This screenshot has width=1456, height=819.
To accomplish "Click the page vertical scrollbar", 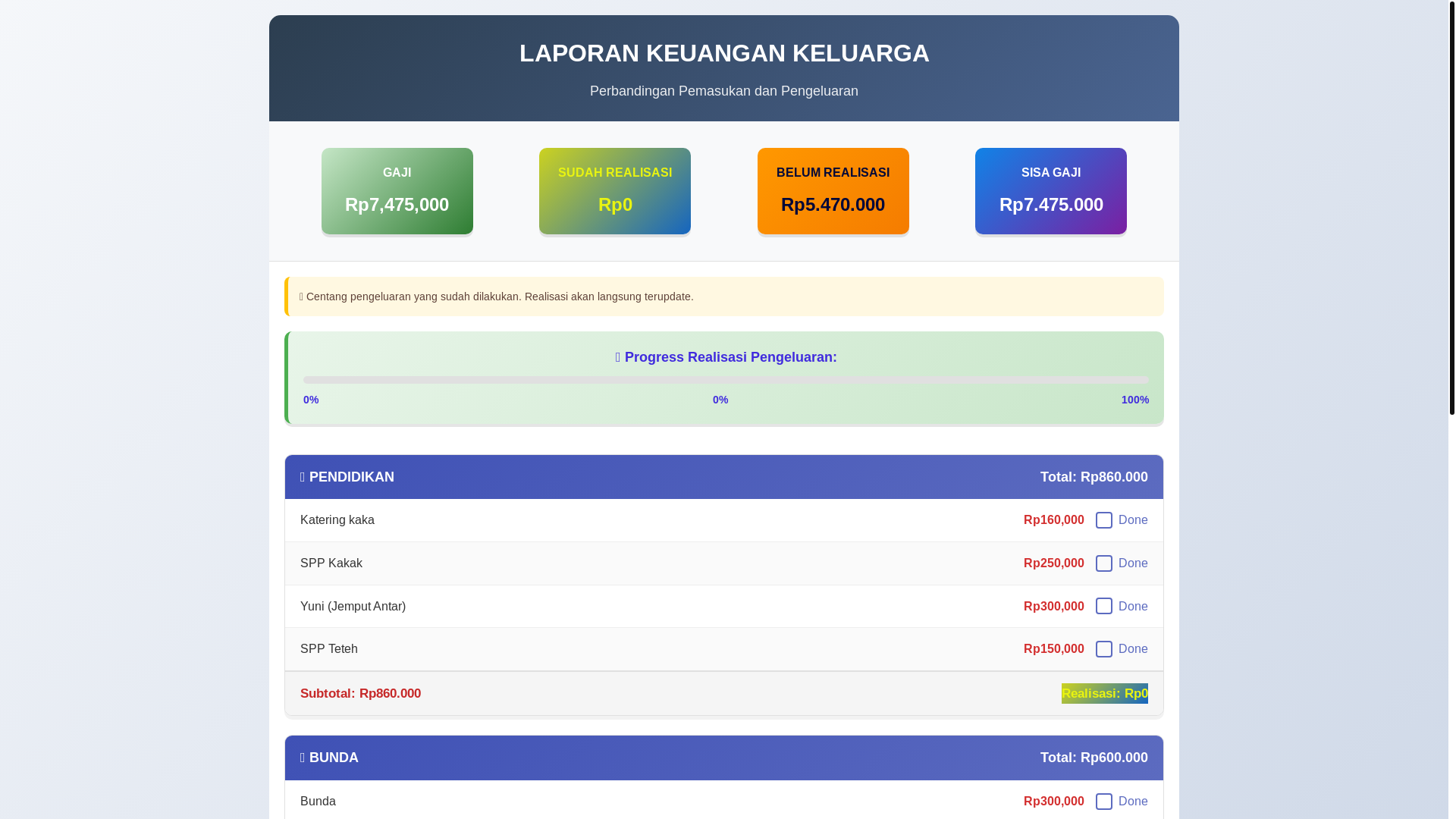I will 1451,207.
